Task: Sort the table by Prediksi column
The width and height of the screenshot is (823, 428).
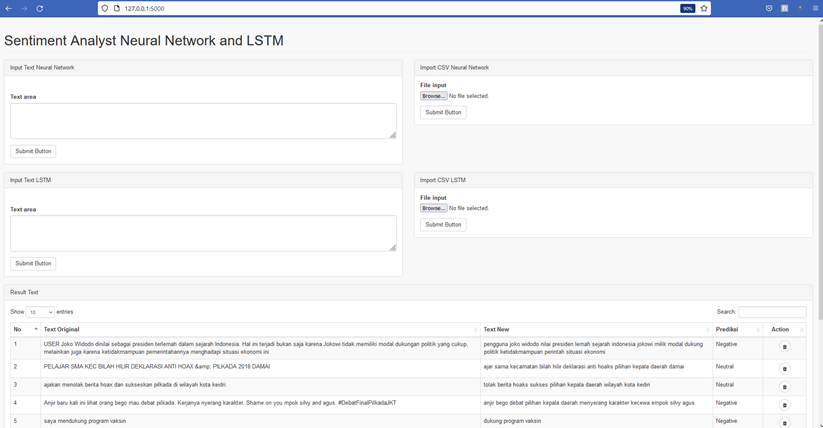Action: (737, 329)
